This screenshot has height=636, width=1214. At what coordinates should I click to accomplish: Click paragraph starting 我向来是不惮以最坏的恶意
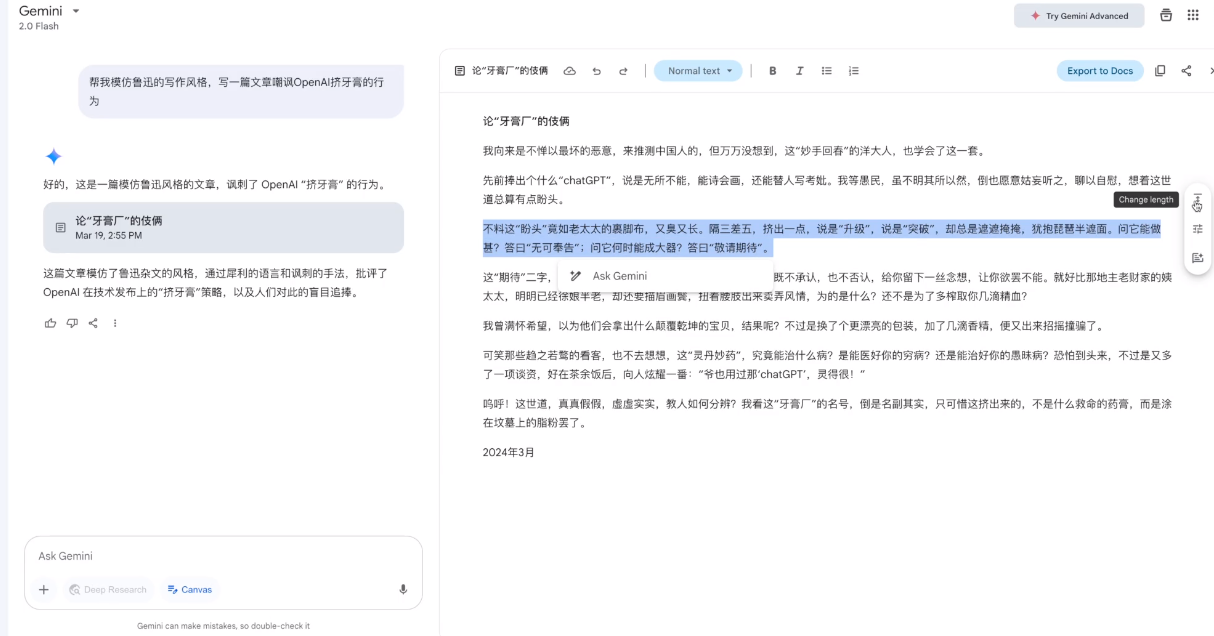[736, 151]
